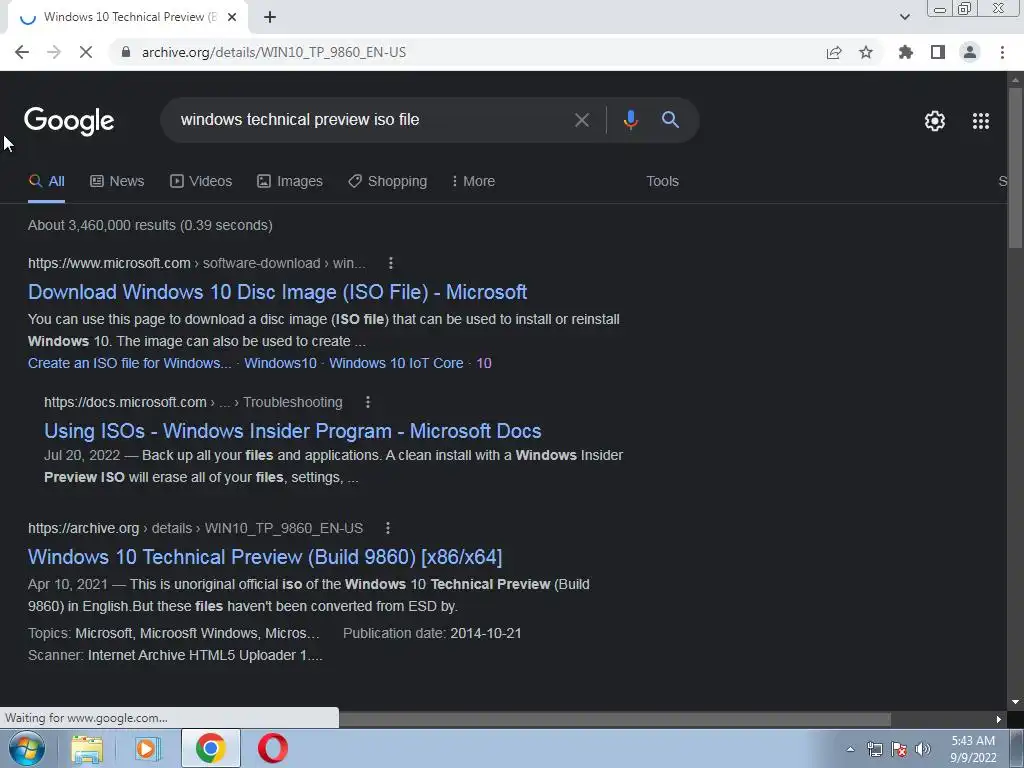The image size is (1024, 768).
Task: Open the Windows 10 IoT Core sitelink
Action: [x=396, y=363]
